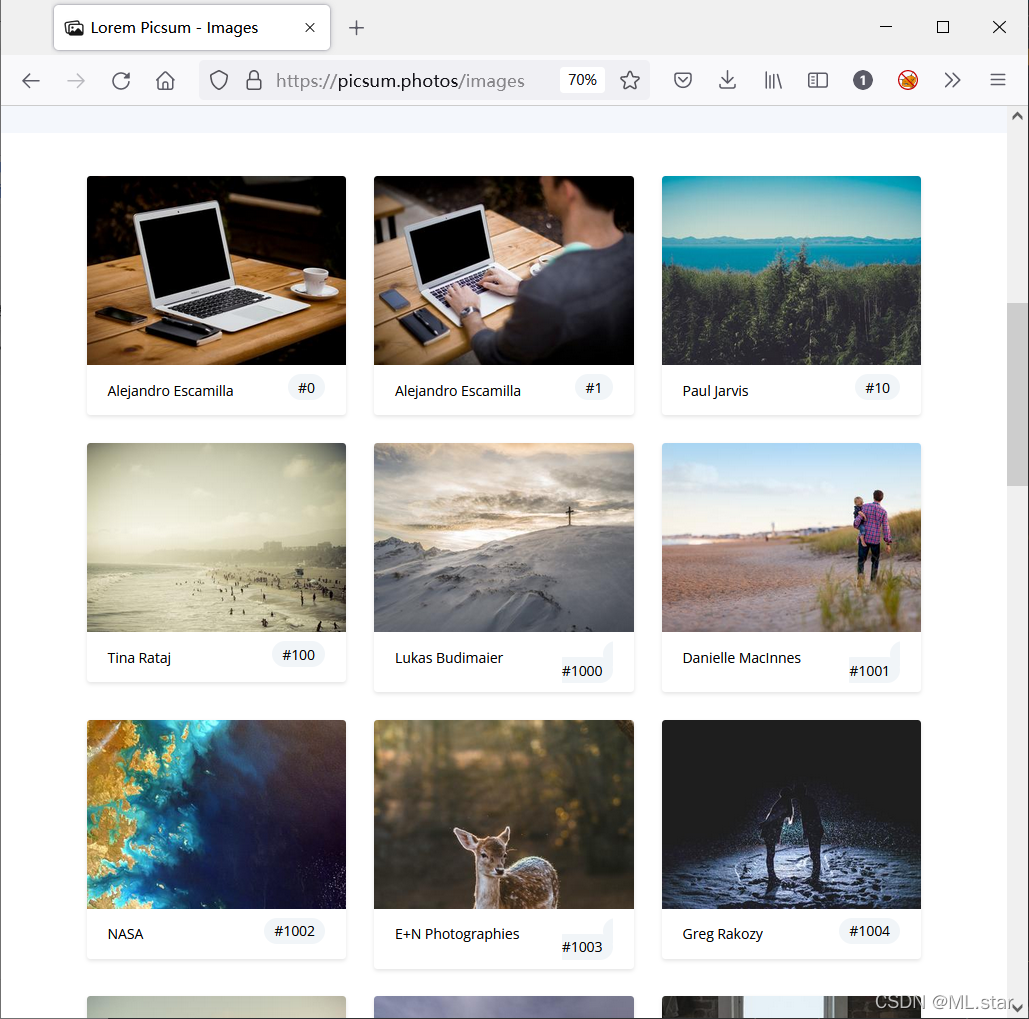Open a new tab
The image size is (1029, 1019).
tap(356, 28)
